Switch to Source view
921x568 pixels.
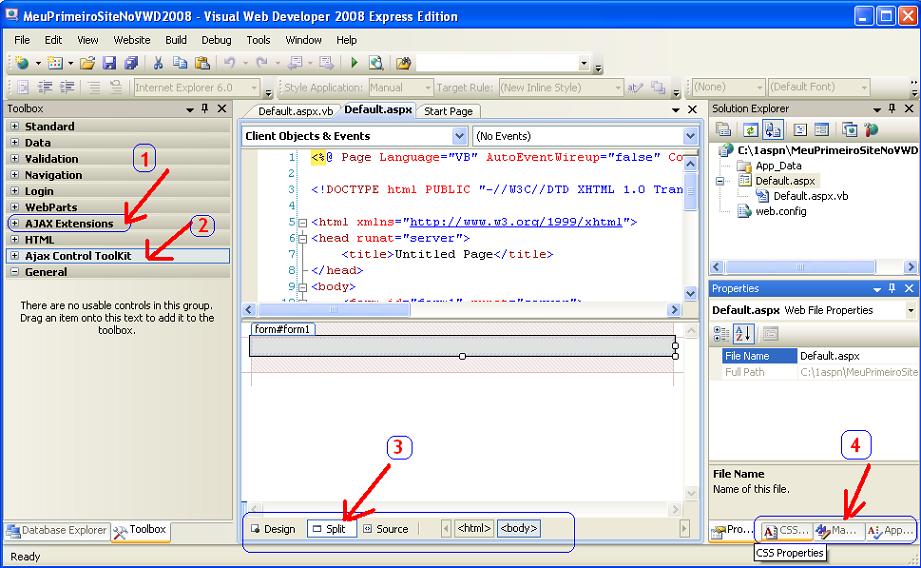(x=386, y=529)
